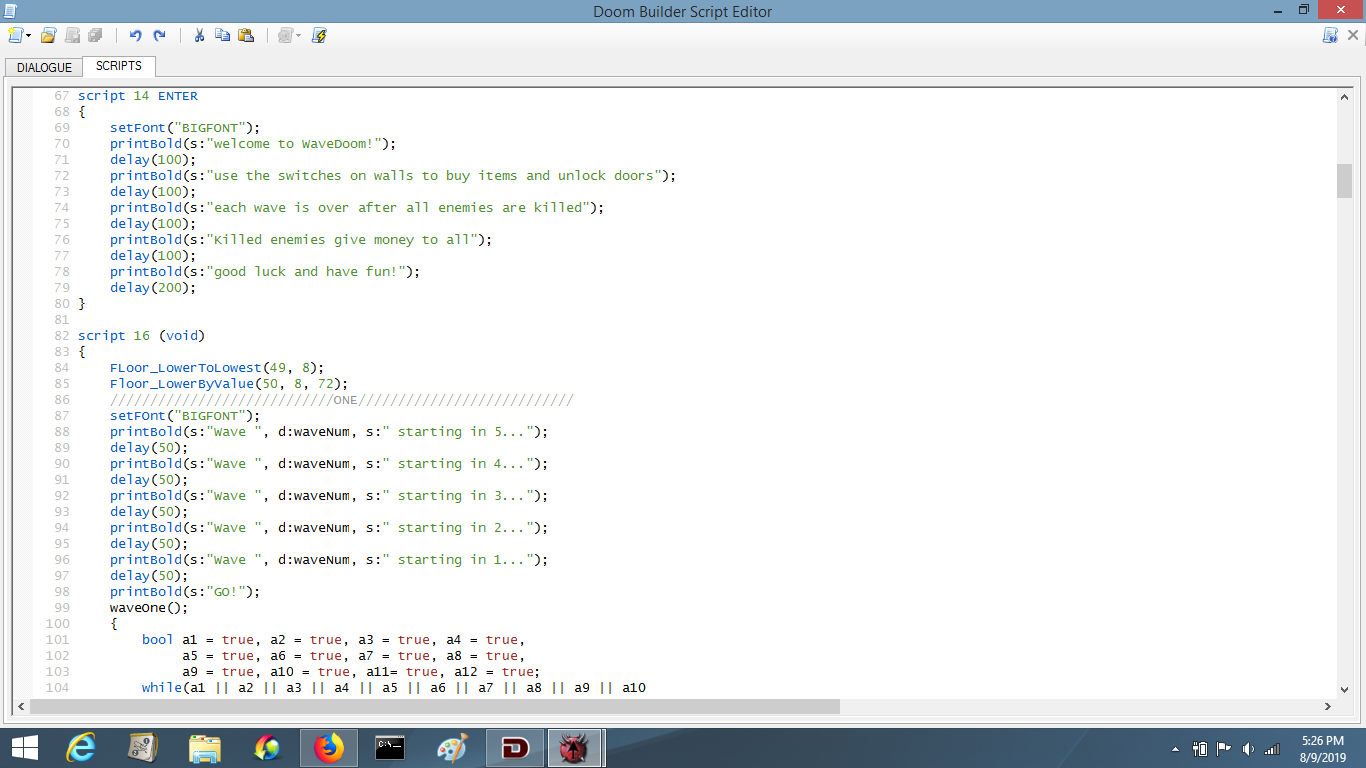Click the 'Killed enemies give money to all' line
The image size is (1366, 768).
[x=301, y=240]
